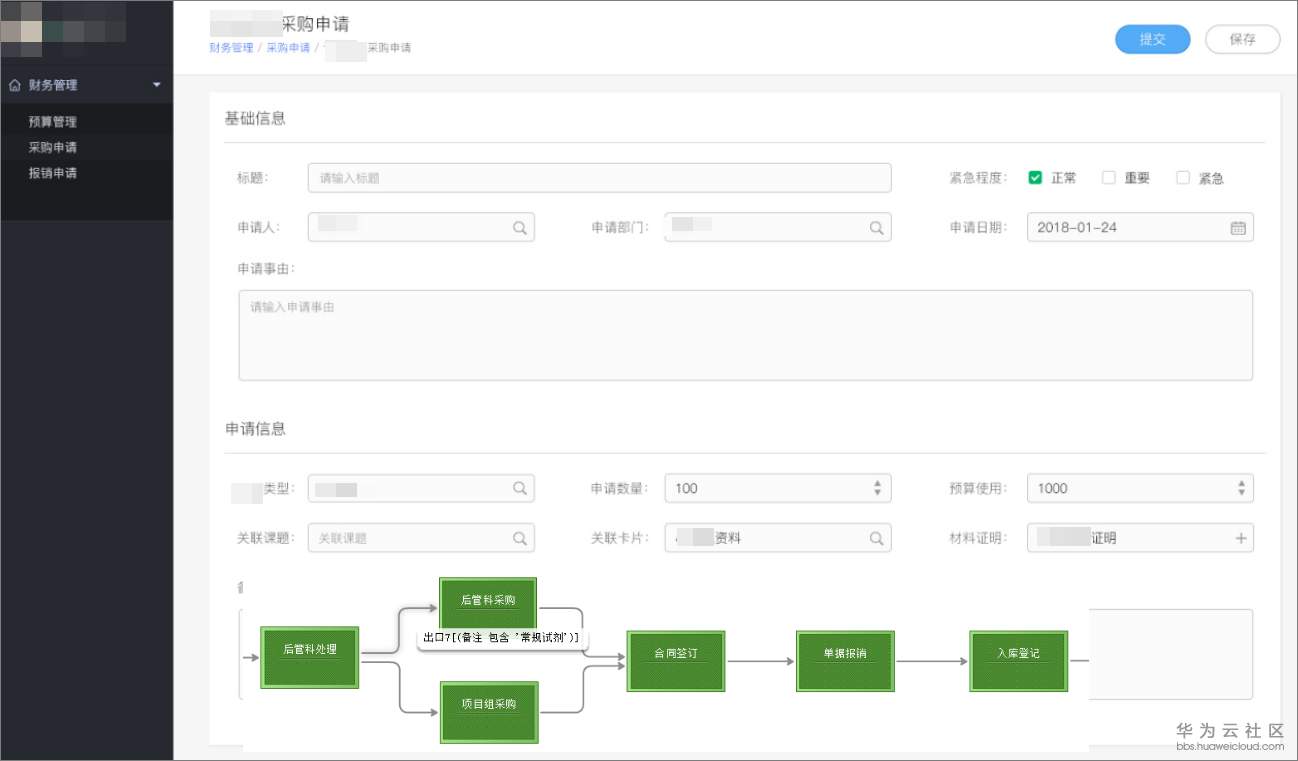Uncheck the 正常 urgency checkbox
Image resolution: width=1298 pixels, height=761 pixels.
point(1035,178)
